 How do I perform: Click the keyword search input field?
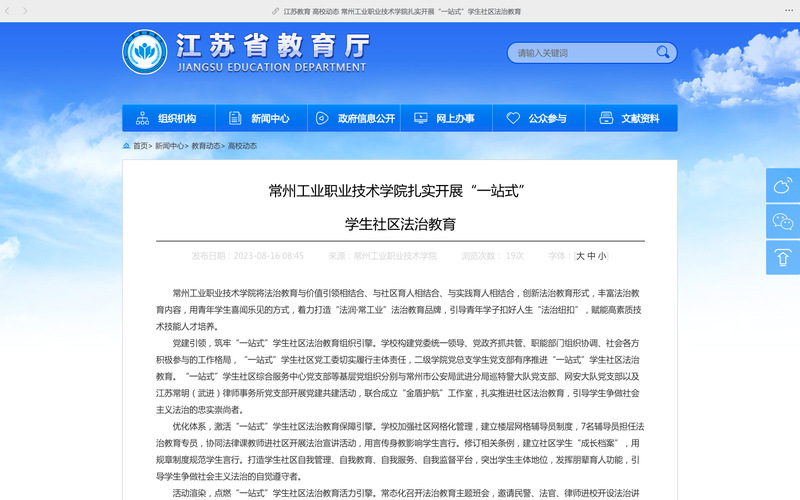point(580,53)
